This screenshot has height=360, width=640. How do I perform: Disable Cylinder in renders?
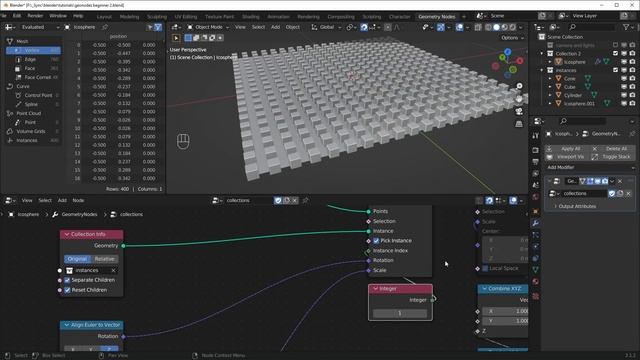[632, 95]
